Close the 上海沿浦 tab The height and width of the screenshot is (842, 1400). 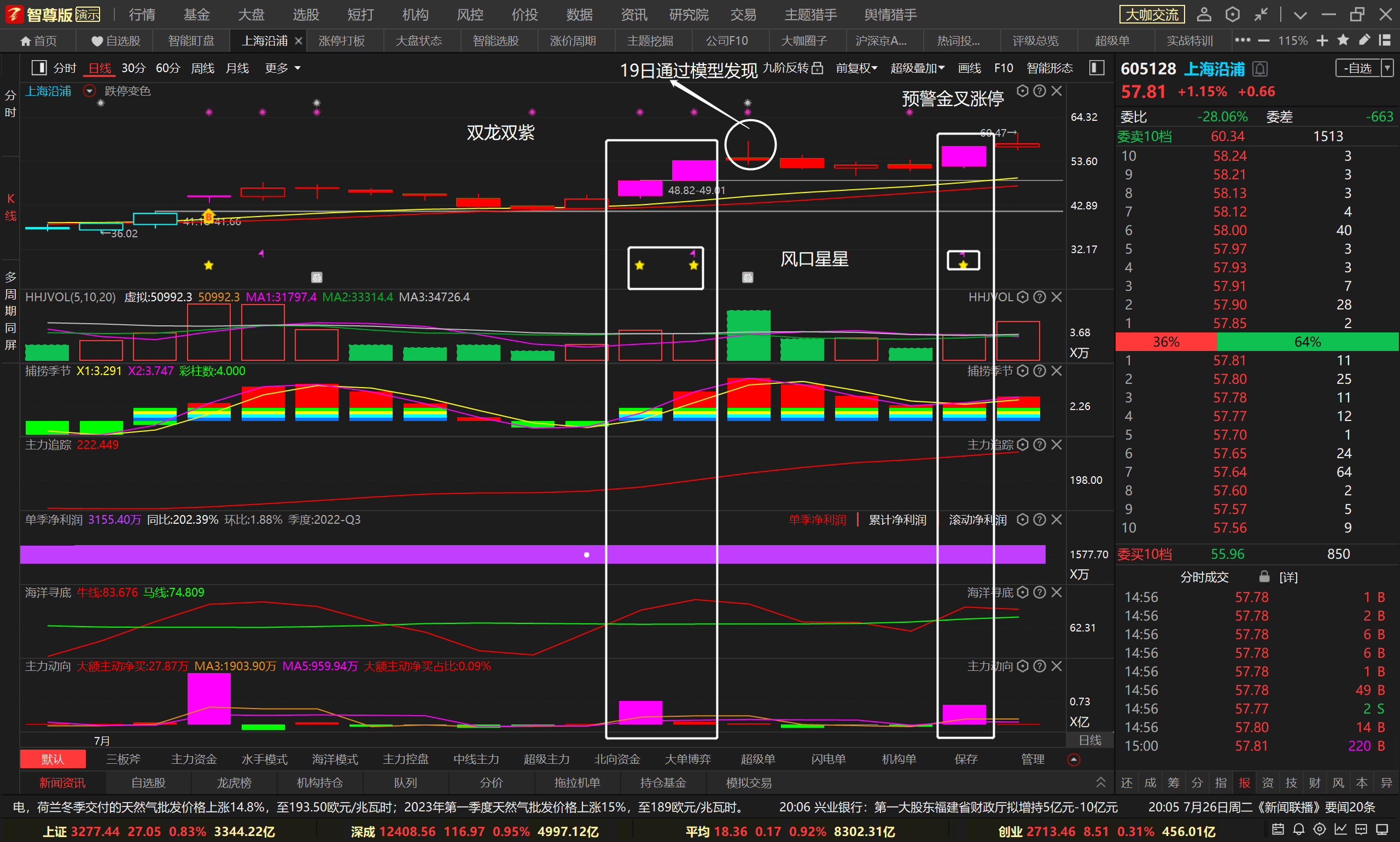[x=298, y=41]
